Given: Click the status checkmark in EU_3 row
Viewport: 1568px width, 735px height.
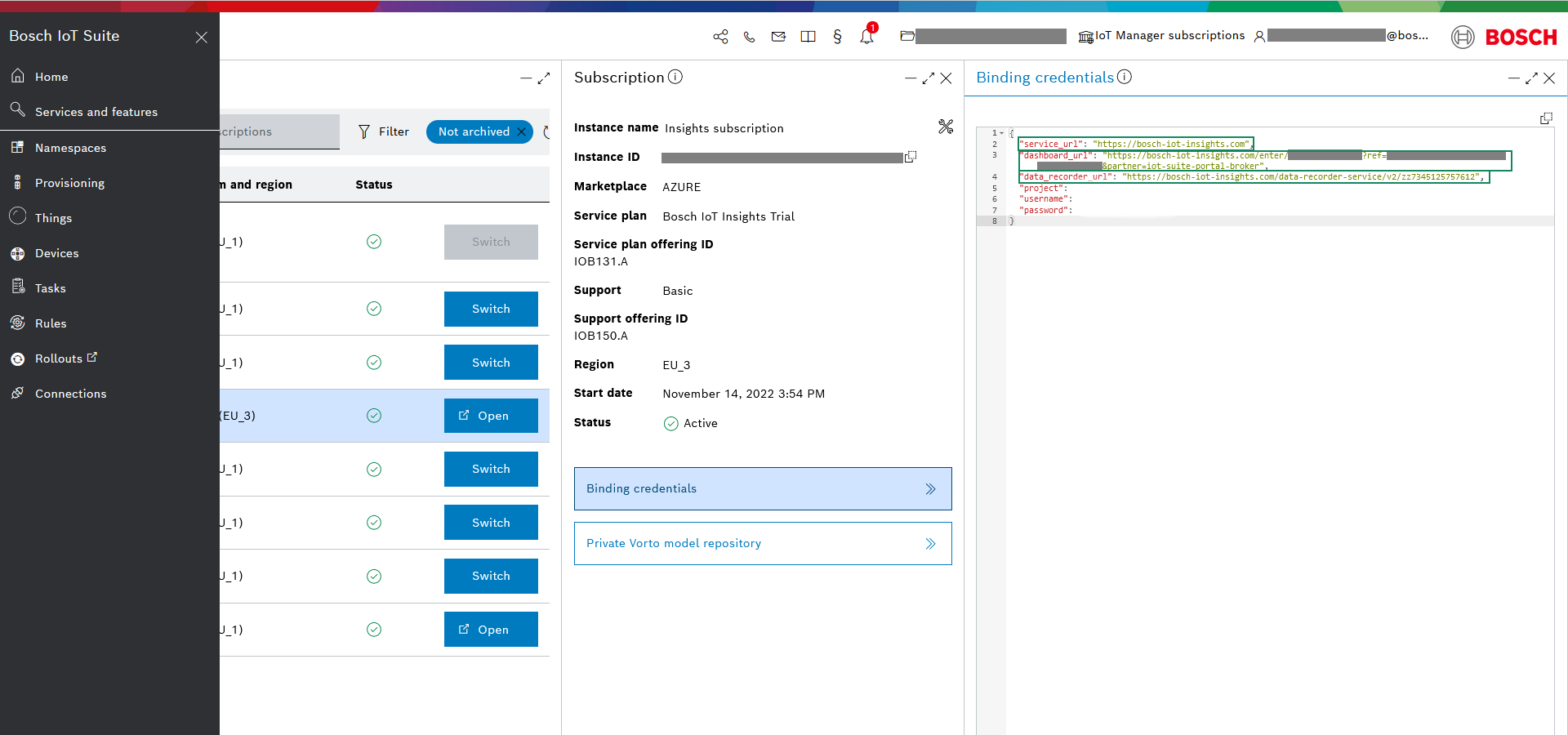Looking at the screenshot, I should click(x=374, y=416).
